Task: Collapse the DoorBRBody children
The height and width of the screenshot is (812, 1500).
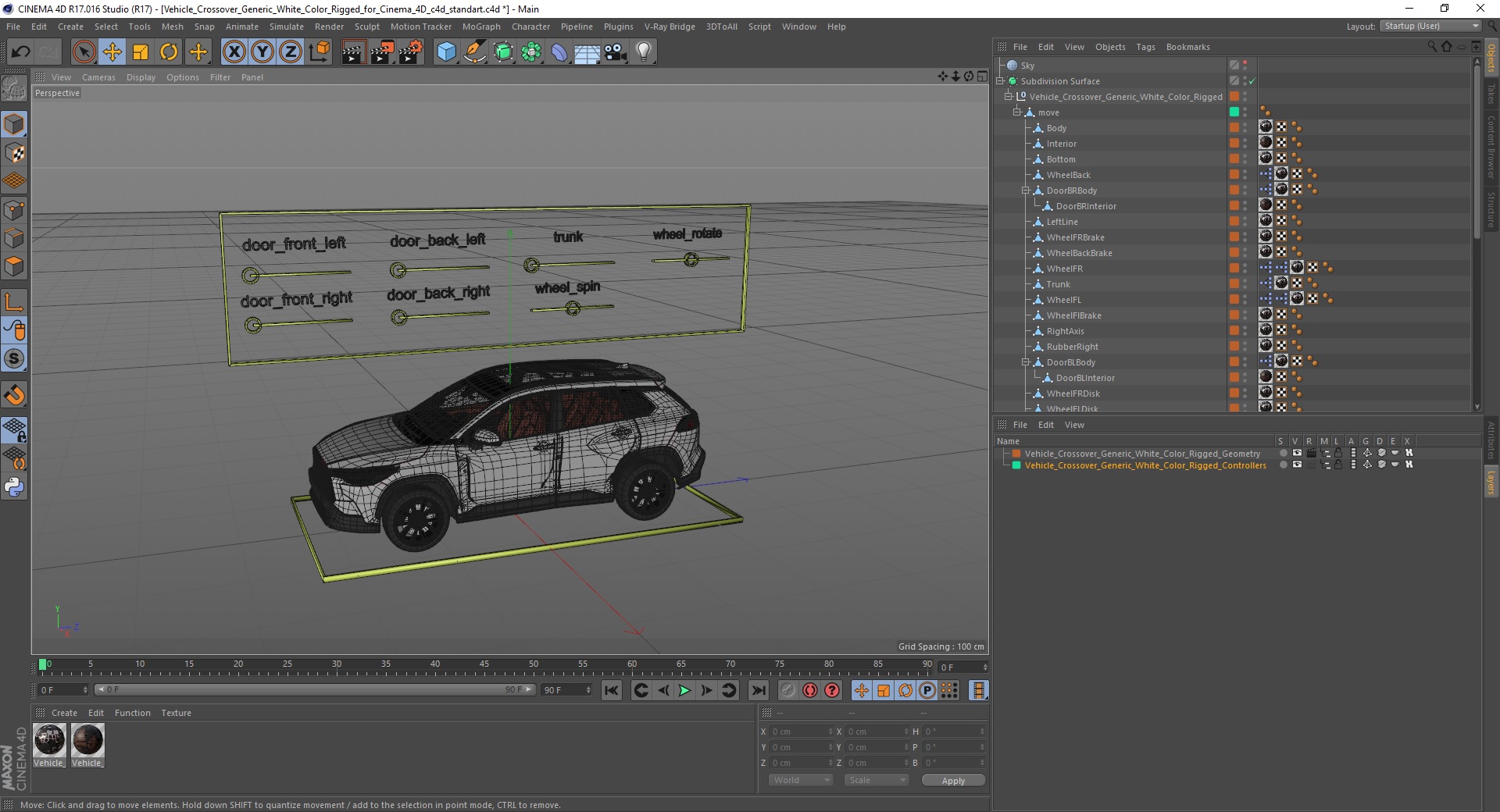Action: (x=1025, y=190)
